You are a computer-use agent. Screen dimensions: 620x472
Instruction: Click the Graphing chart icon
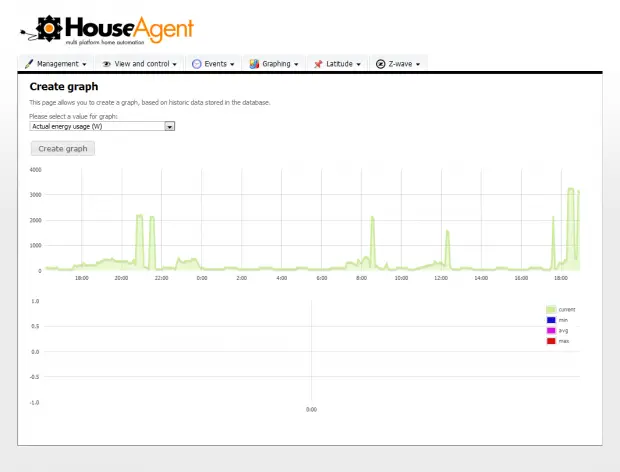[x=254, y=64]
